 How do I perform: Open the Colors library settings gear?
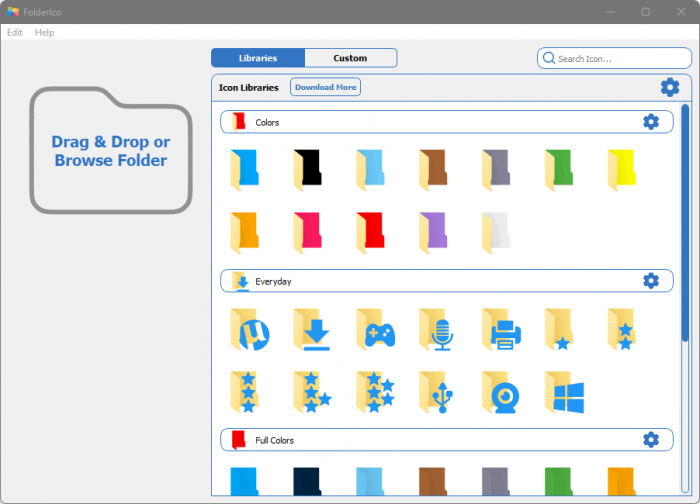(651, 122)
